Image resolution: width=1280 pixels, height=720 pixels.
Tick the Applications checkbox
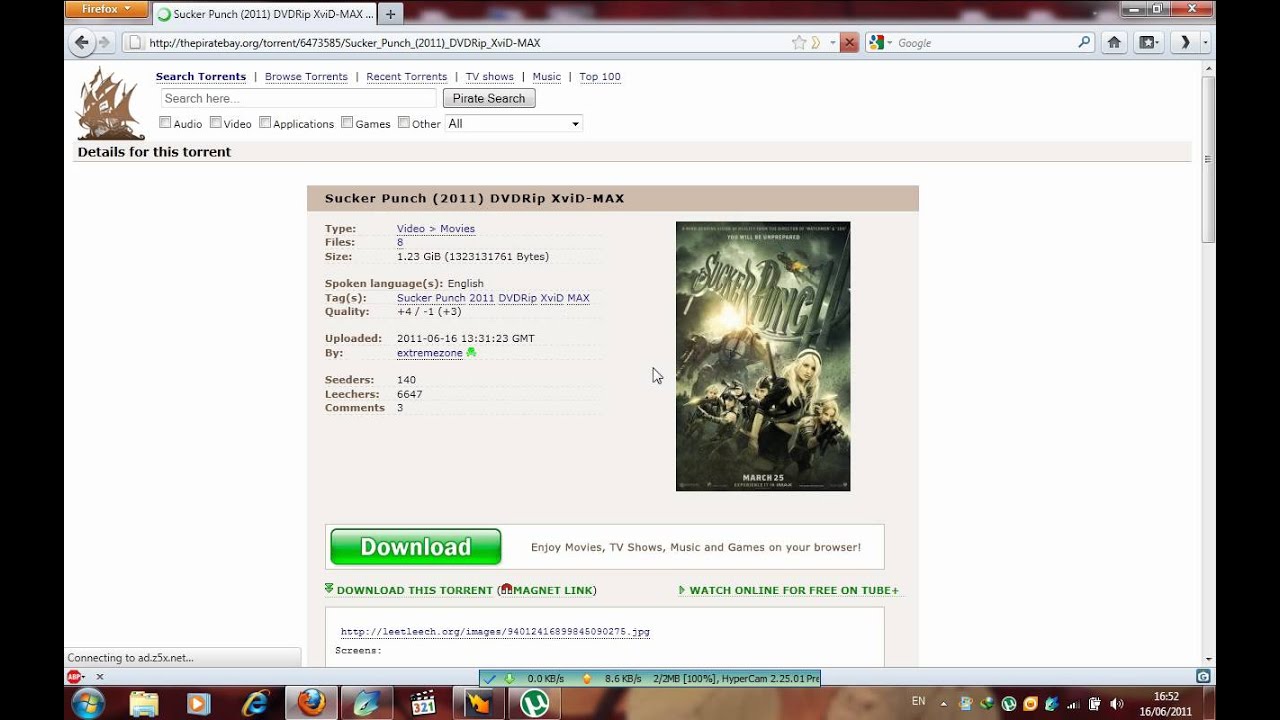click(x=265, y=123)
